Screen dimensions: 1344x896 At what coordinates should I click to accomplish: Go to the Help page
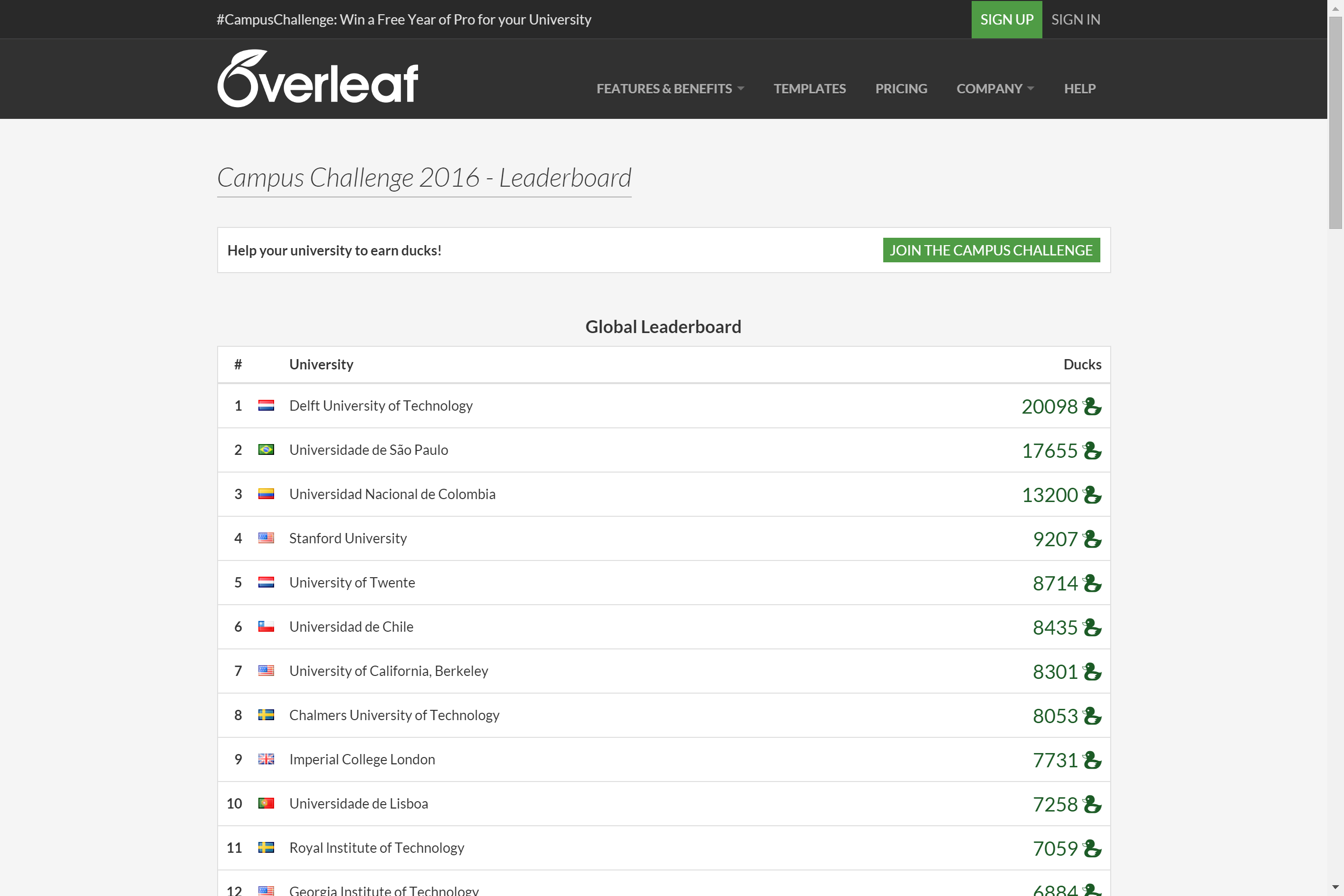point(1079,88)
